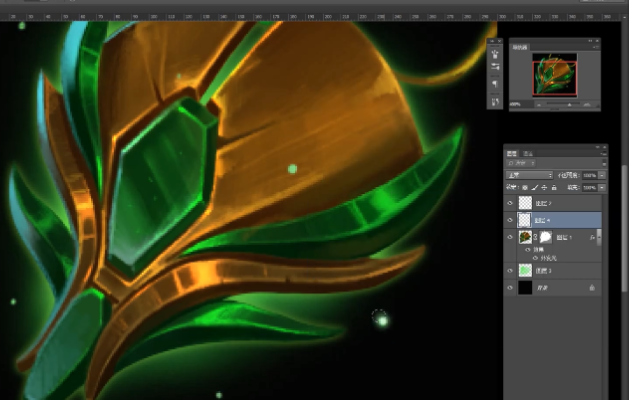The height and width of the screenshot is (400, 629).
Task: Toggle the lock position icon
Action: coord(544,187)
